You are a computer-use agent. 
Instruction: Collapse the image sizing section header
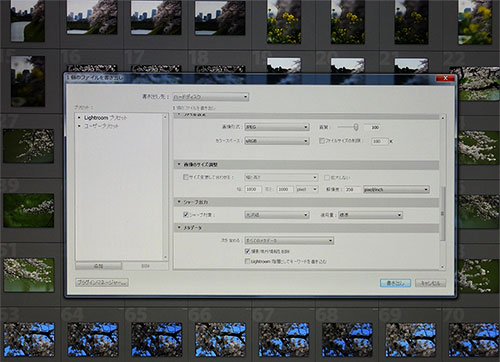click(306, 165)
